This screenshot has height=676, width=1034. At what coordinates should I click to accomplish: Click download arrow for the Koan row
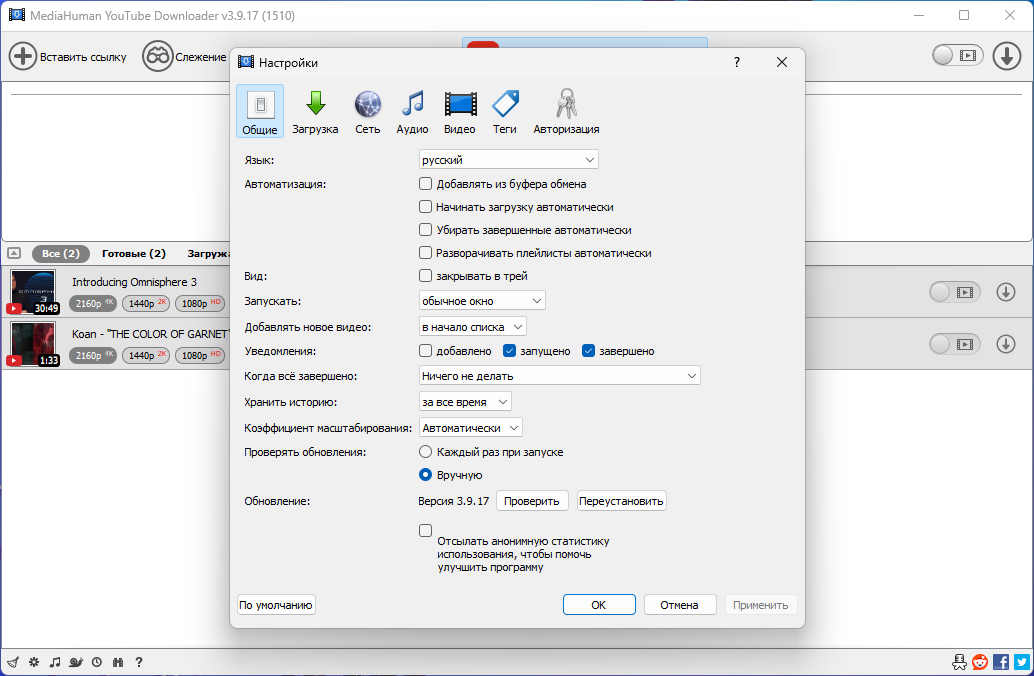(1006, 344)
